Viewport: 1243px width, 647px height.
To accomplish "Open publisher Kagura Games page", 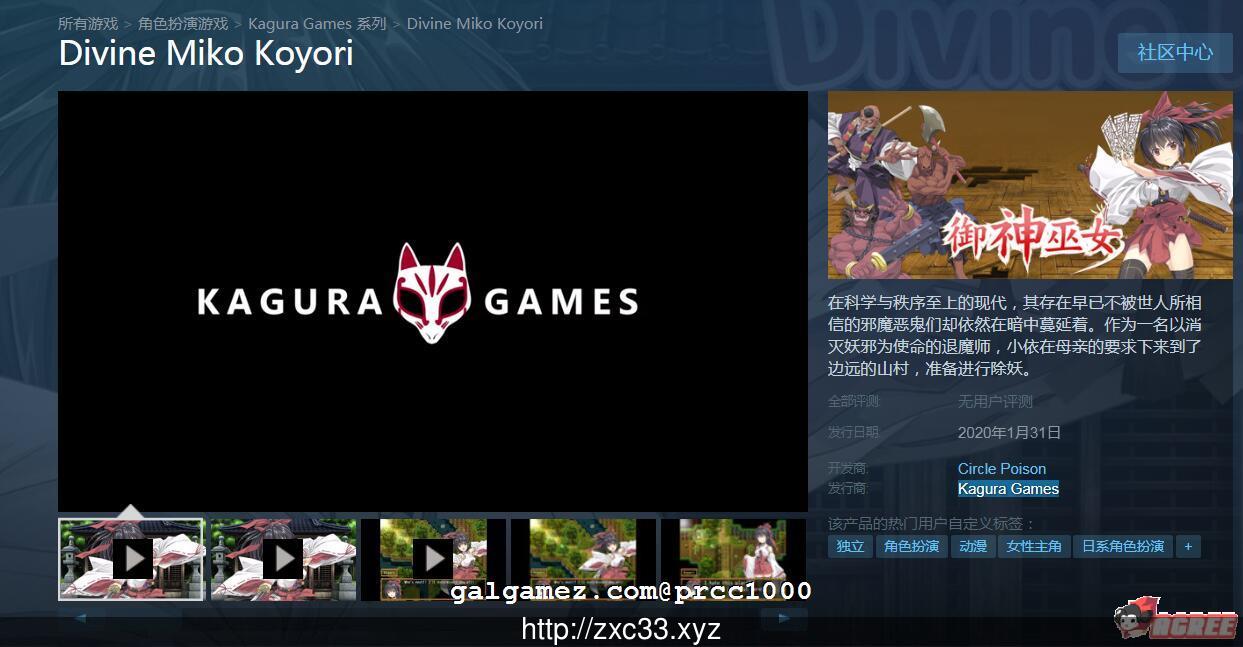I will [1008, 488].
